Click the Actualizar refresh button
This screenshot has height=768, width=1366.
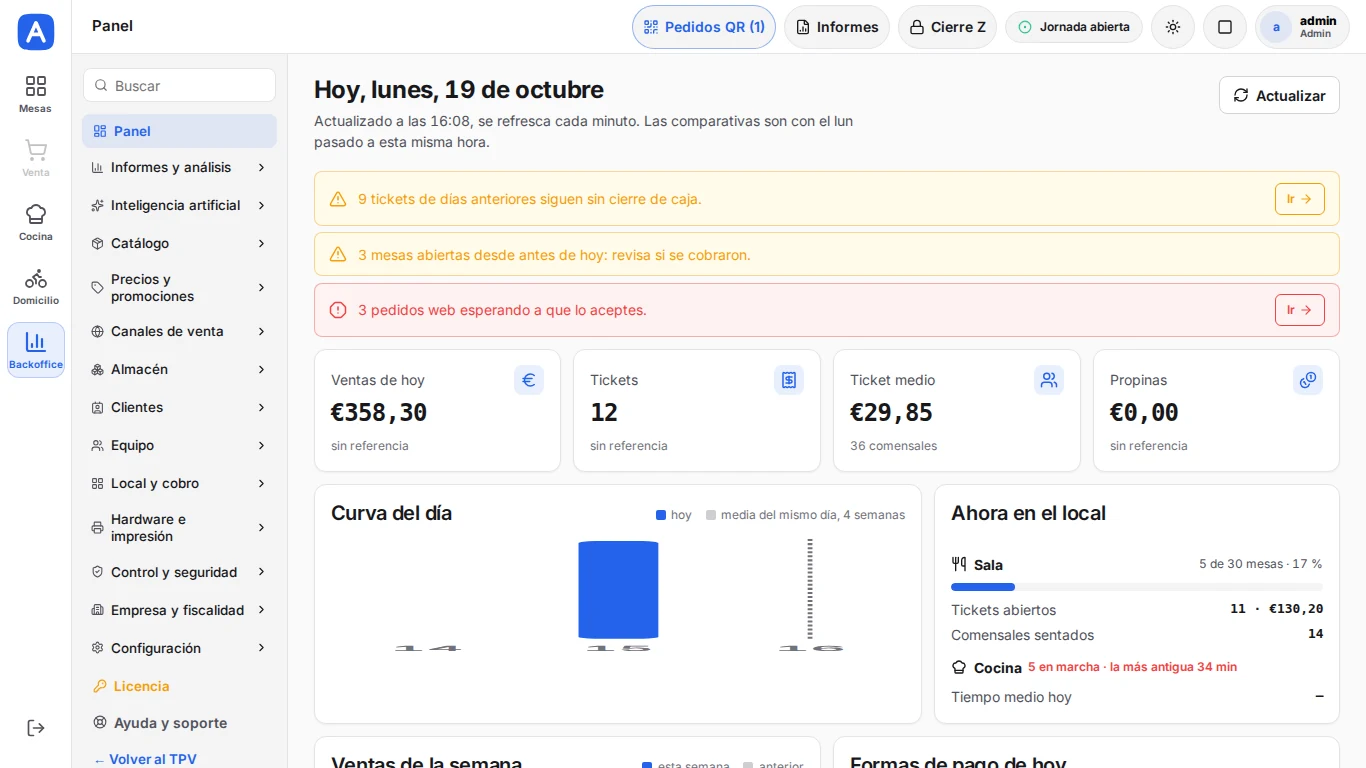click(x=1279, y=95)
